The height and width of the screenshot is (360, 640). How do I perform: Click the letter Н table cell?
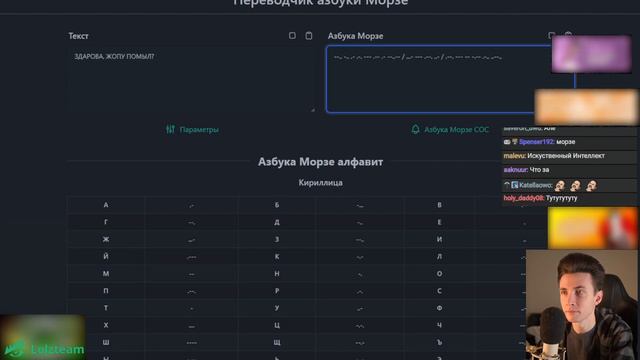point(277,273)
